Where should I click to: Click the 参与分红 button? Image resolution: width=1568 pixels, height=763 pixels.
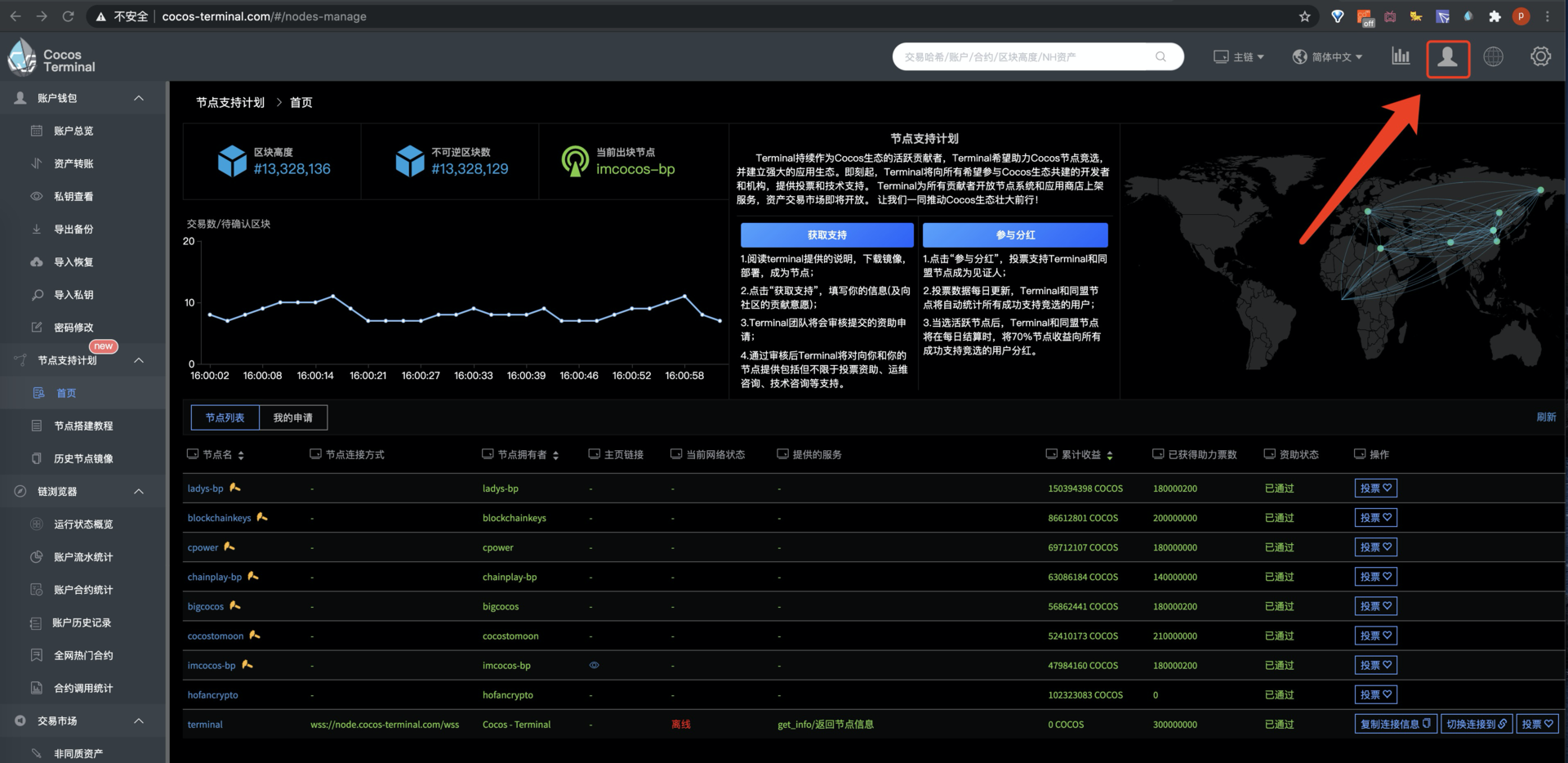click(x=1015, y=234)
